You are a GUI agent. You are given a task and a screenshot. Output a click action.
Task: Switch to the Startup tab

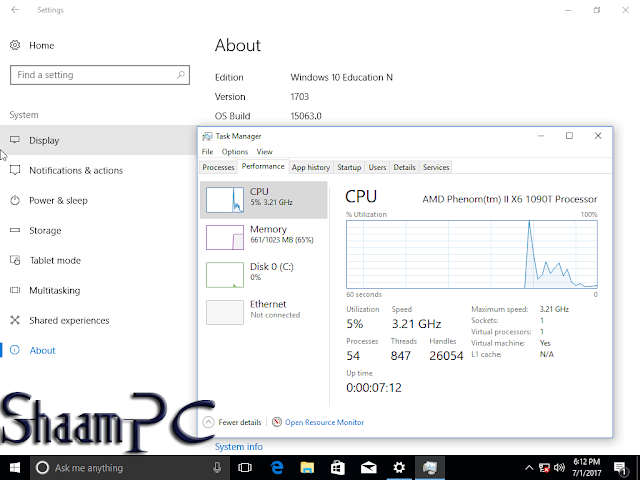click(x=349, y=167)
